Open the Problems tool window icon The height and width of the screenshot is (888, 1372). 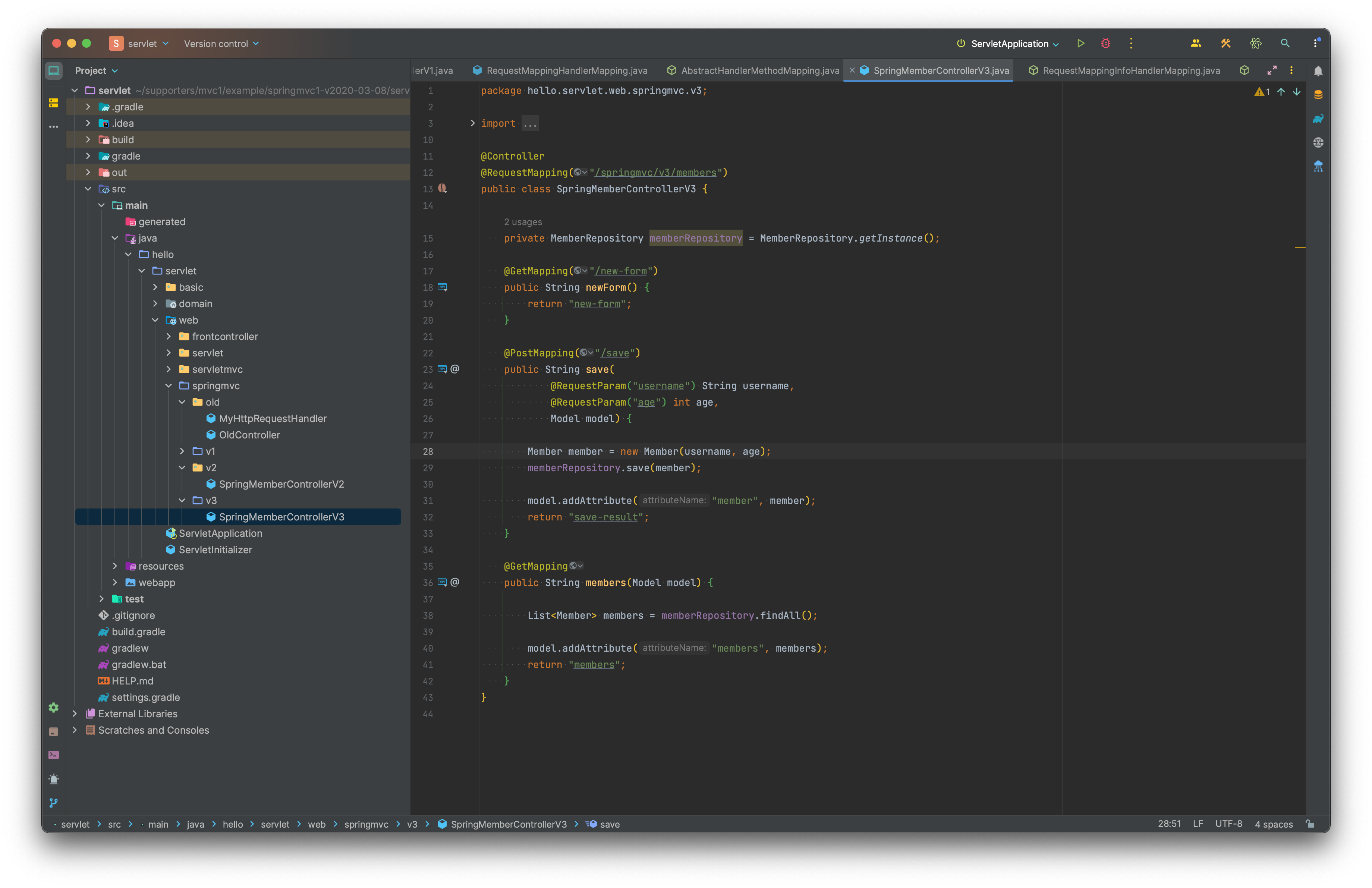pos(54,779)
